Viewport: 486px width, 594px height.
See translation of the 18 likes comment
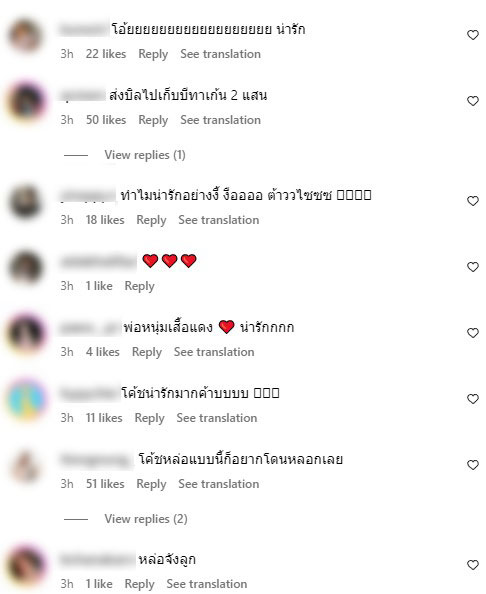219,220
